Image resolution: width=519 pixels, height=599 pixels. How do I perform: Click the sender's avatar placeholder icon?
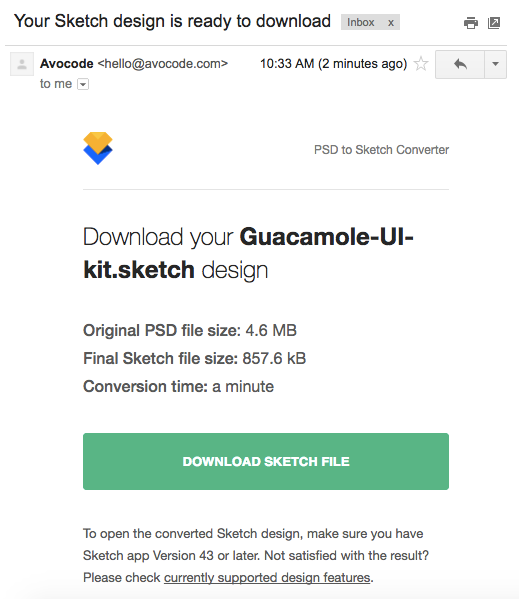(22, 64)
